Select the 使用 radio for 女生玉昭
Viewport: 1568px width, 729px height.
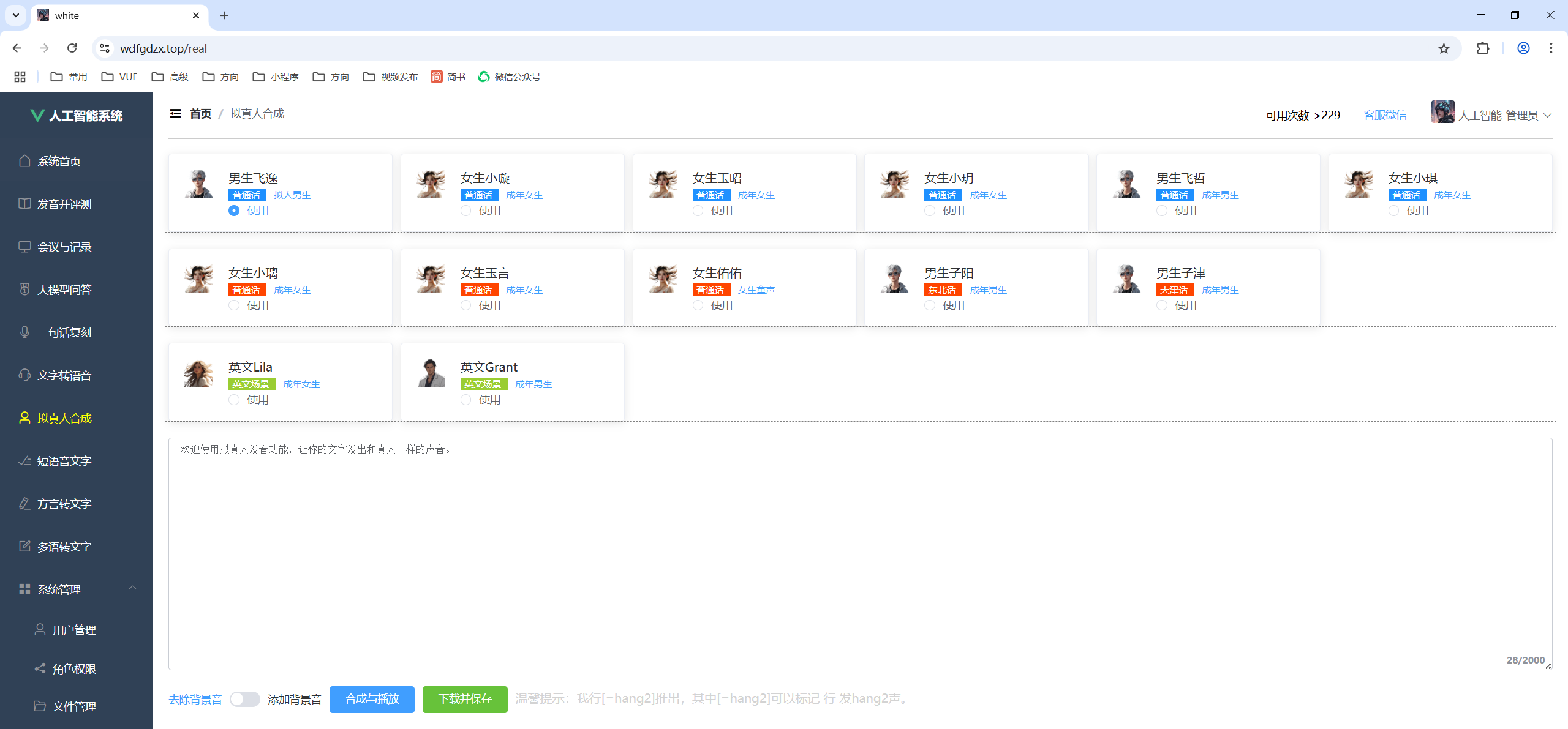pos(698,211)
